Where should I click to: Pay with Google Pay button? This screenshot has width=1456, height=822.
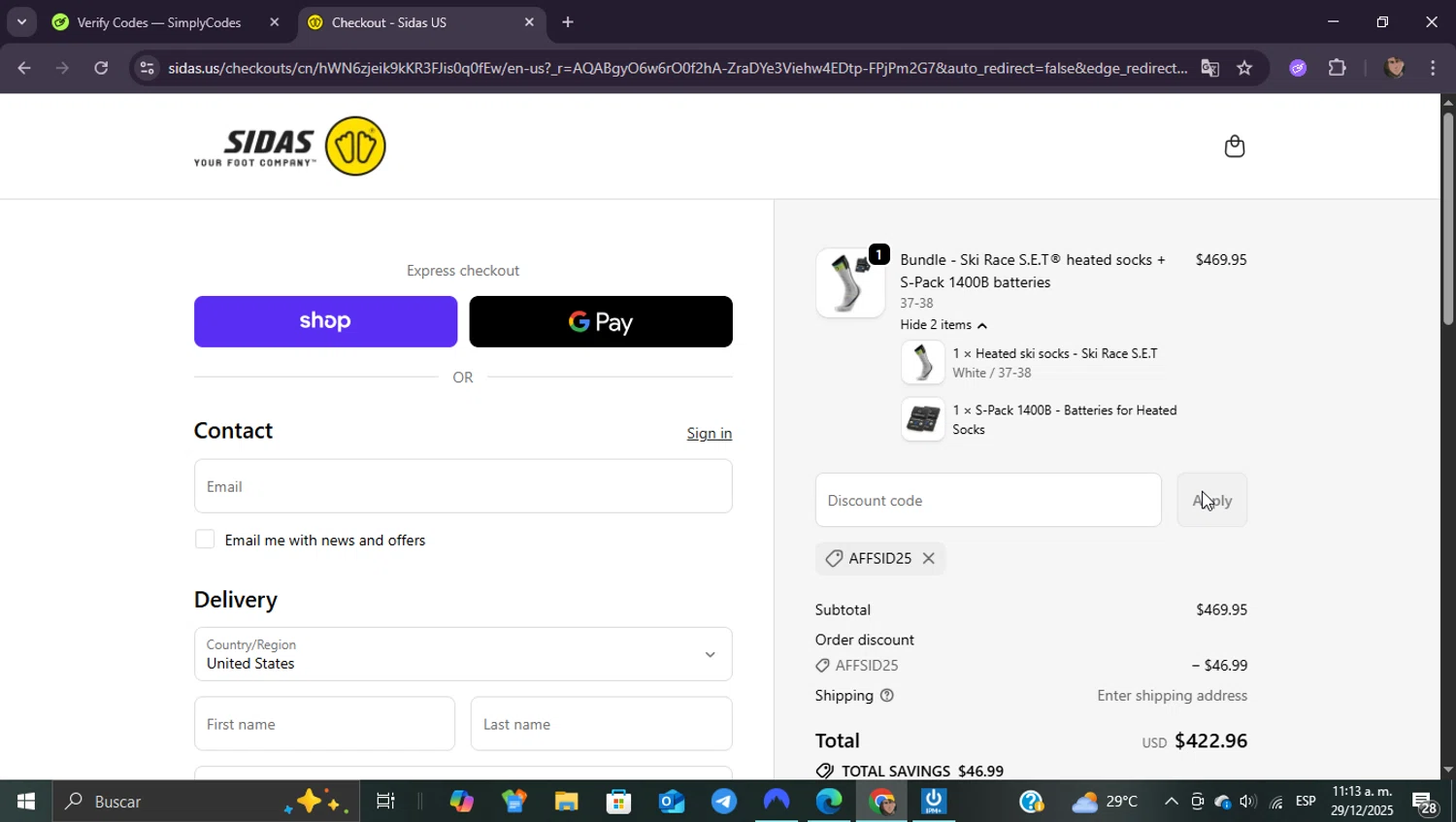coord(601,321)
